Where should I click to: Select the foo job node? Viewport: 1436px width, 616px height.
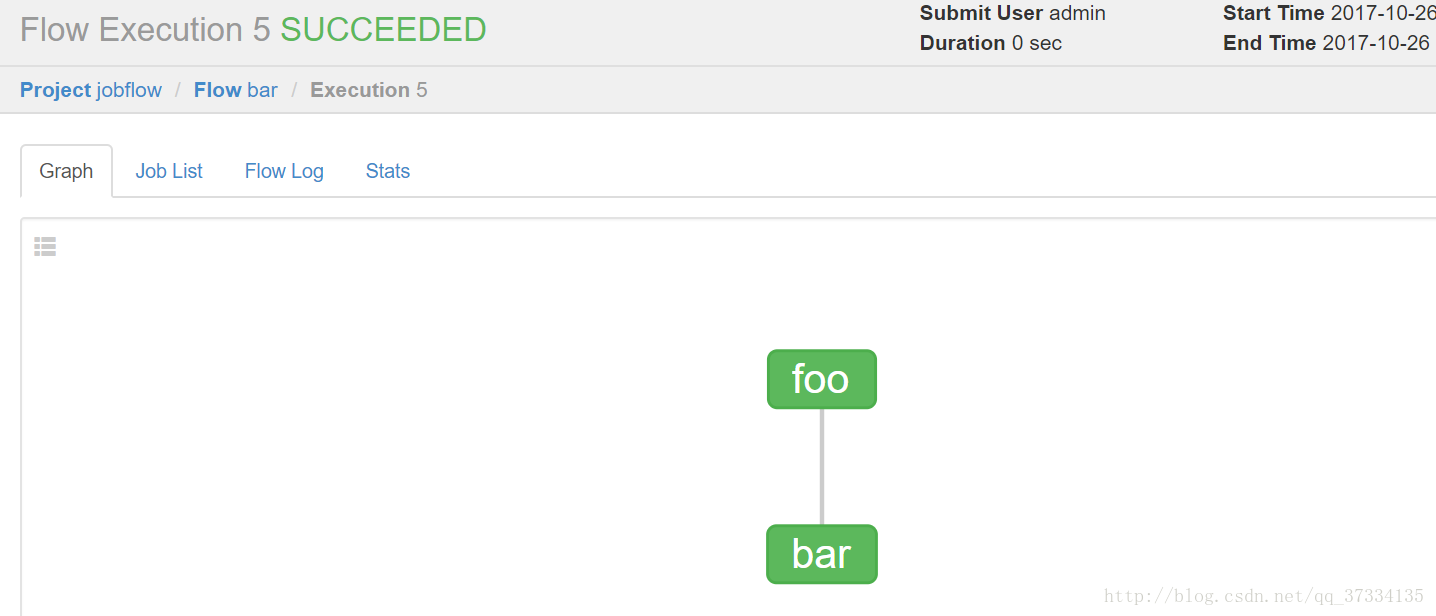(x=821, y=379)
